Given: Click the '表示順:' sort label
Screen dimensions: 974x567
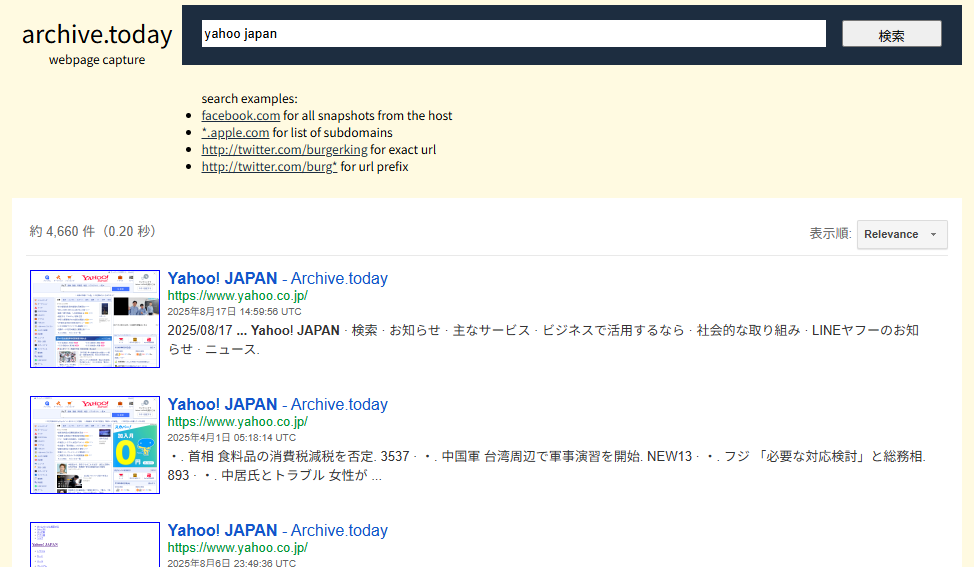Looking at the screenshot, I should coord(830,234).
